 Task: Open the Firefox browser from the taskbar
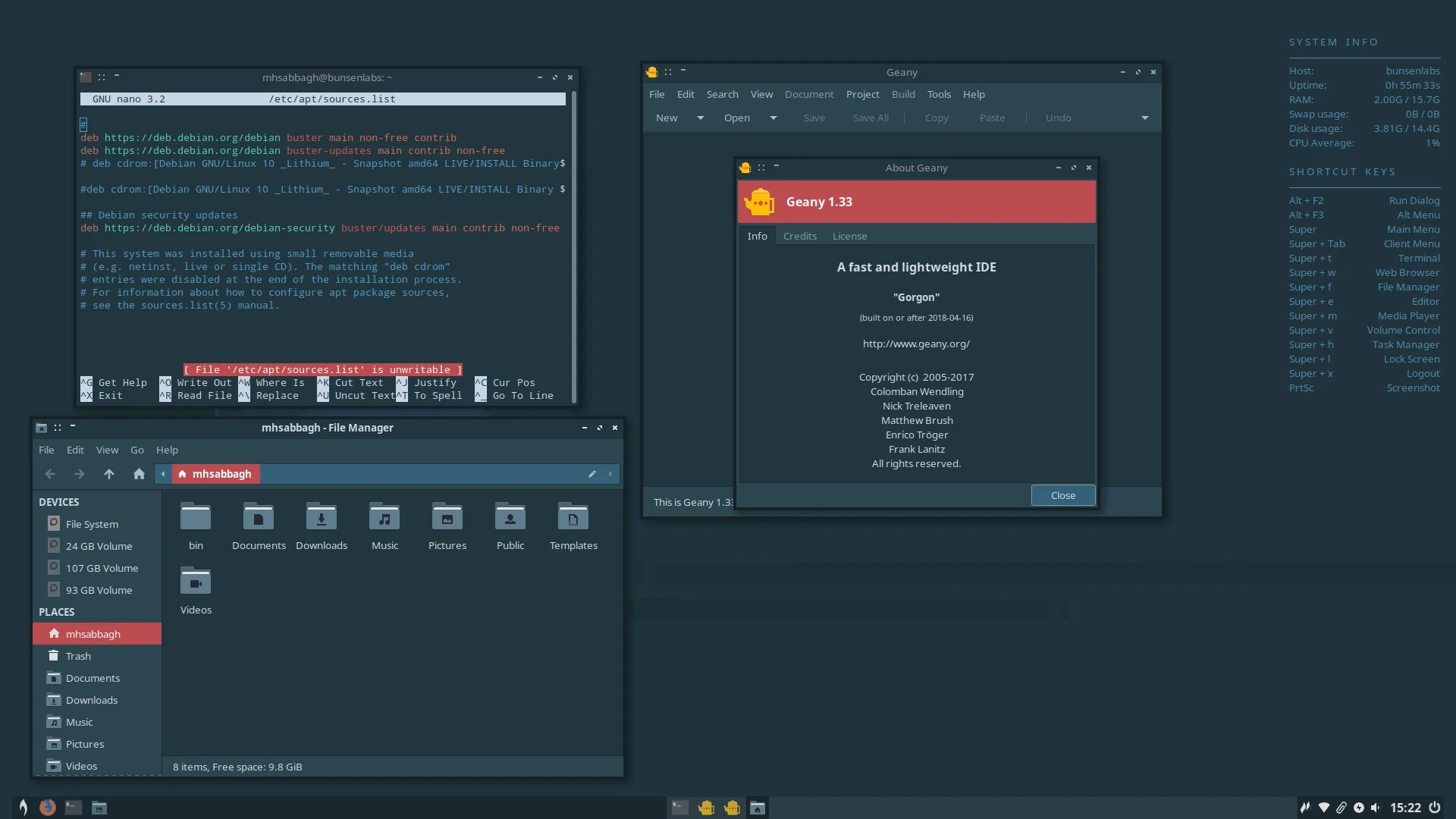(x=48, y=808)
